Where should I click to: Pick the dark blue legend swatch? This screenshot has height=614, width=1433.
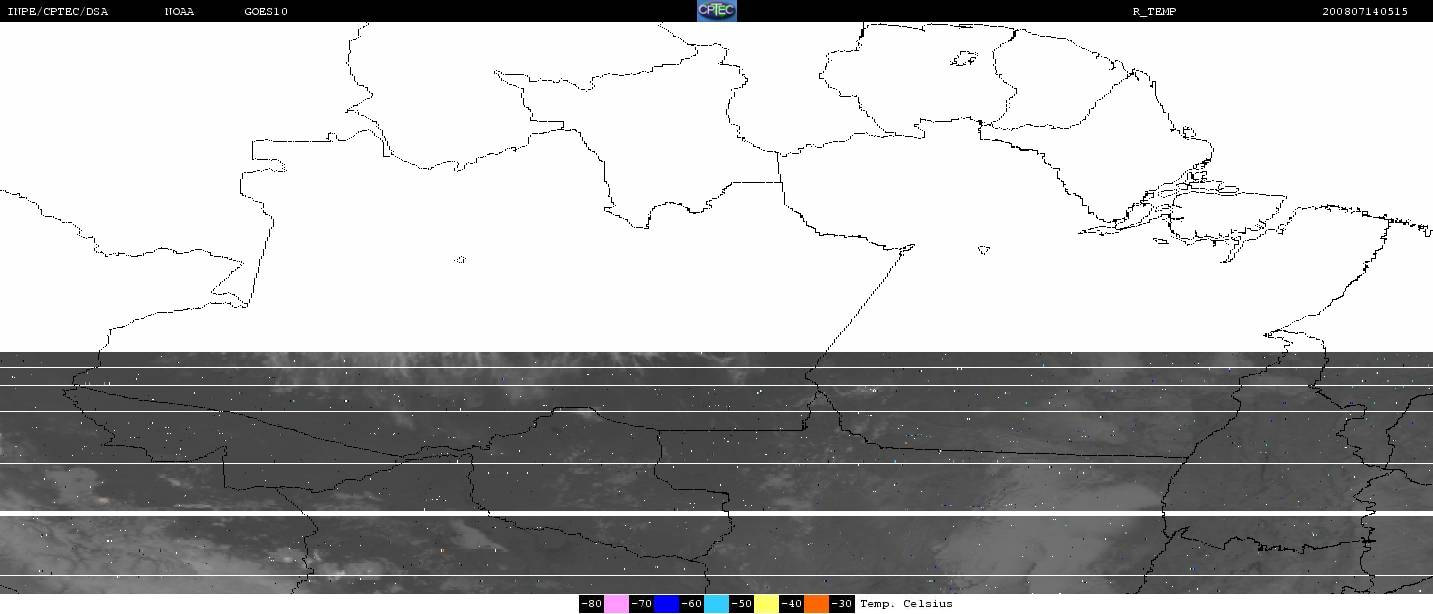click(666, 604)
